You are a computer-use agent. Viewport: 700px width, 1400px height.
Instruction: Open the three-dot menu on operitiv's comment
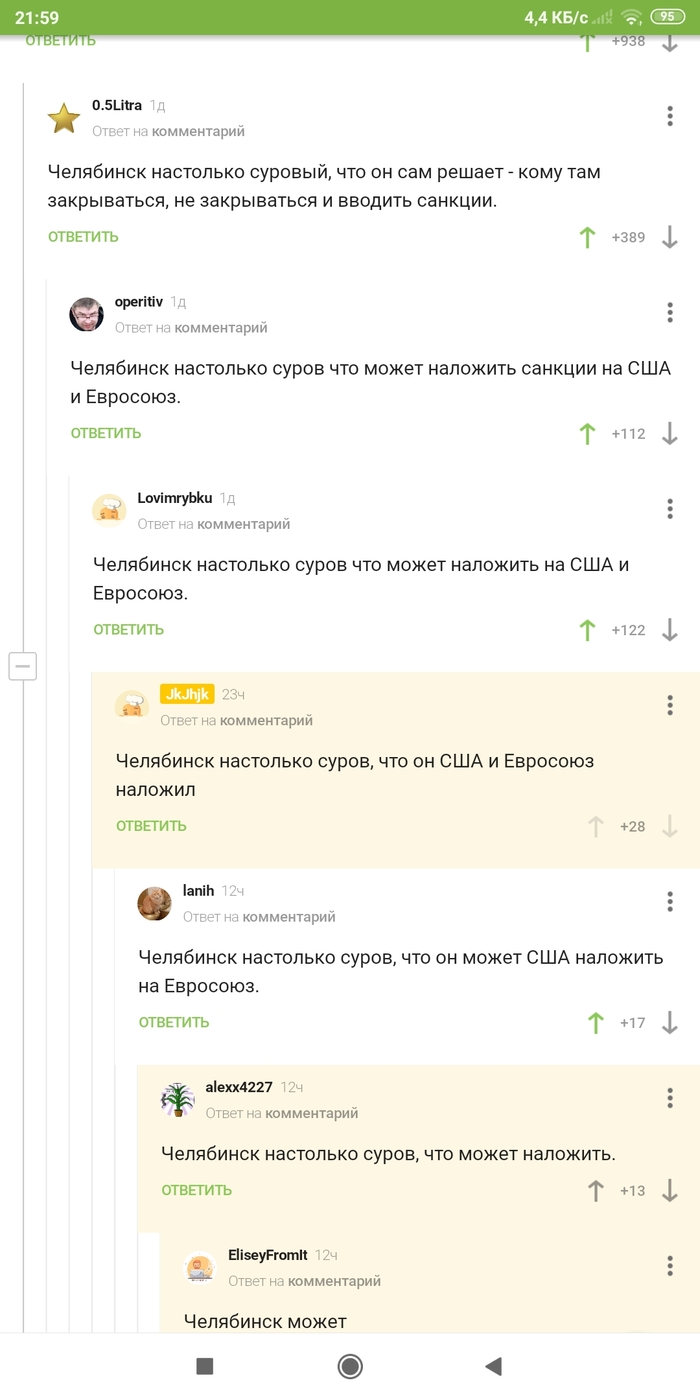tap(670, 312)
